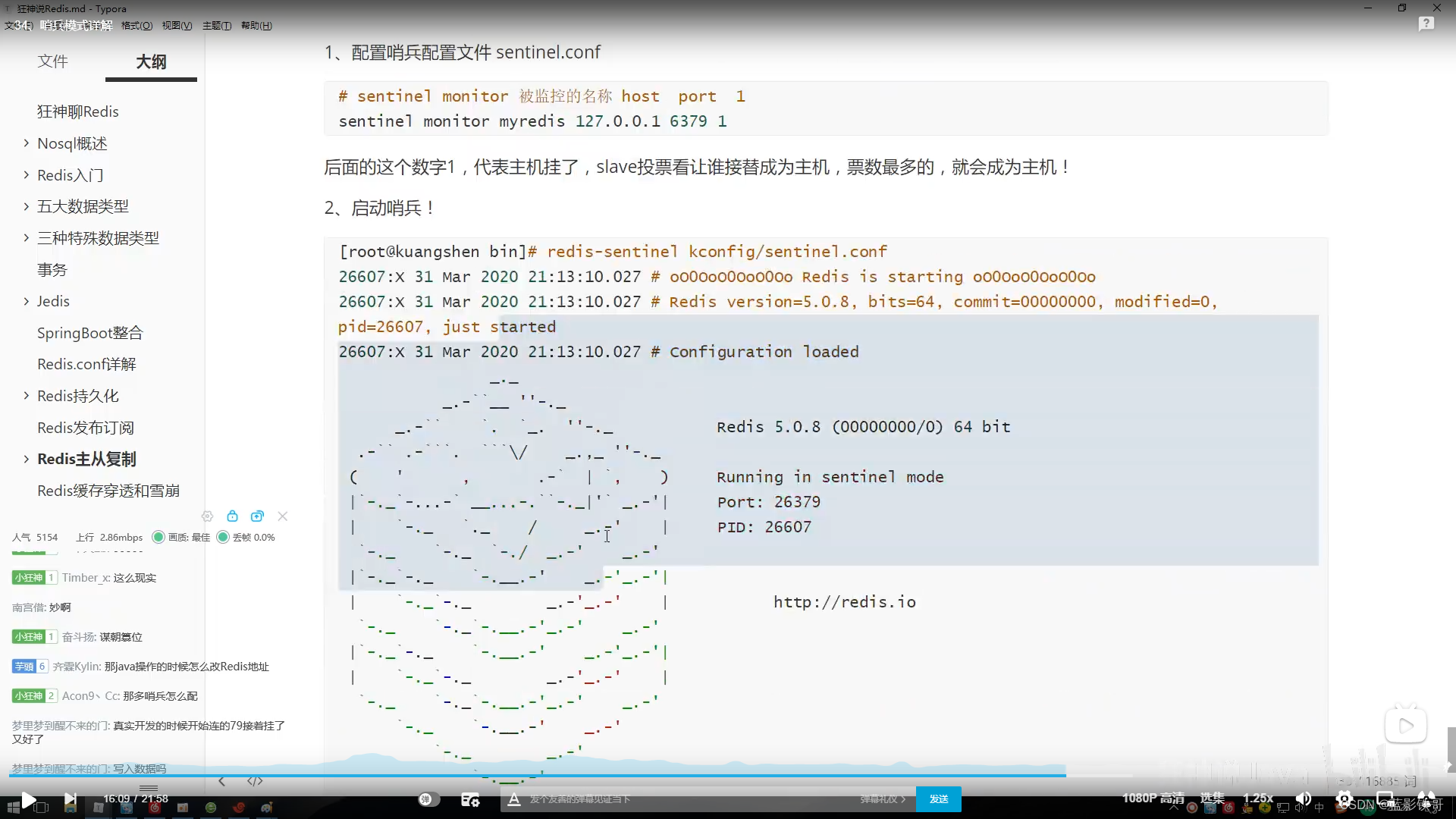The height and width of the screenshot is (819, 1456).
Task: Click the 'PID: 26607' line
Action: [764, 527]
